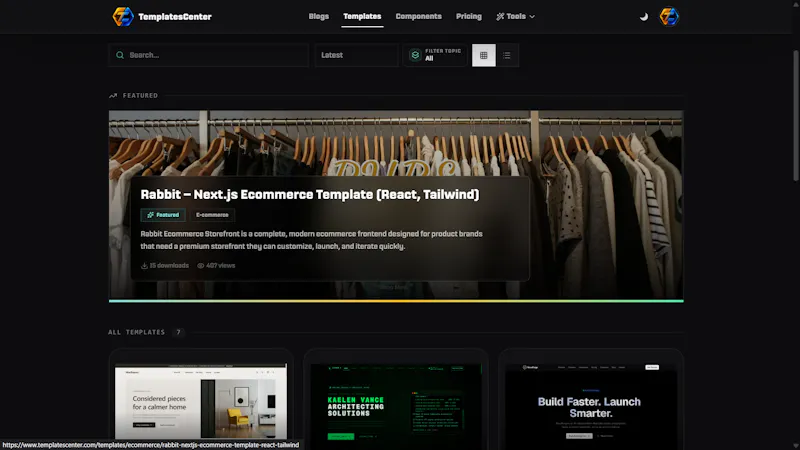Viewport: 800px width, 450px height.
Task: Open the Pricing page
Action: click(468, 16)
